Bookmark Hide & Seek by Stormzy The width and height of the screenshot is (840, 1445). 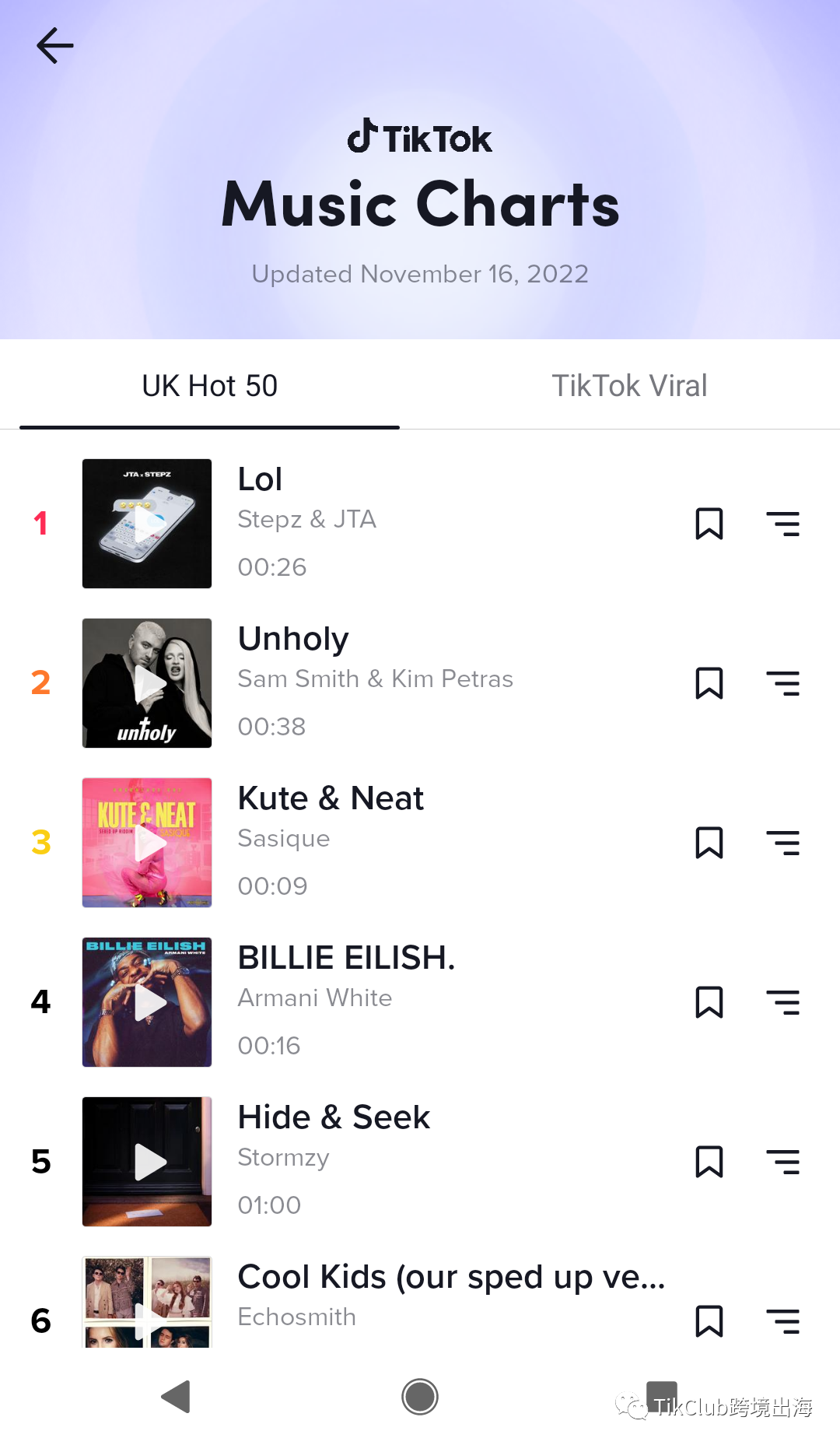click(x=709, y=1162)
